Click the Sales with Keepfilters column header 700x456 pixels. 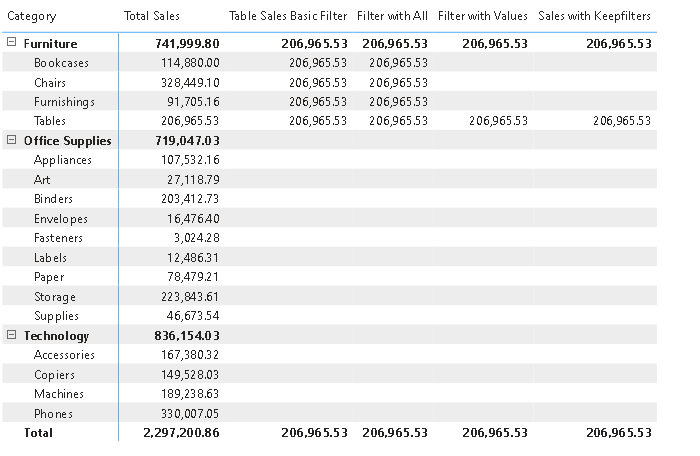coord(594,16)
